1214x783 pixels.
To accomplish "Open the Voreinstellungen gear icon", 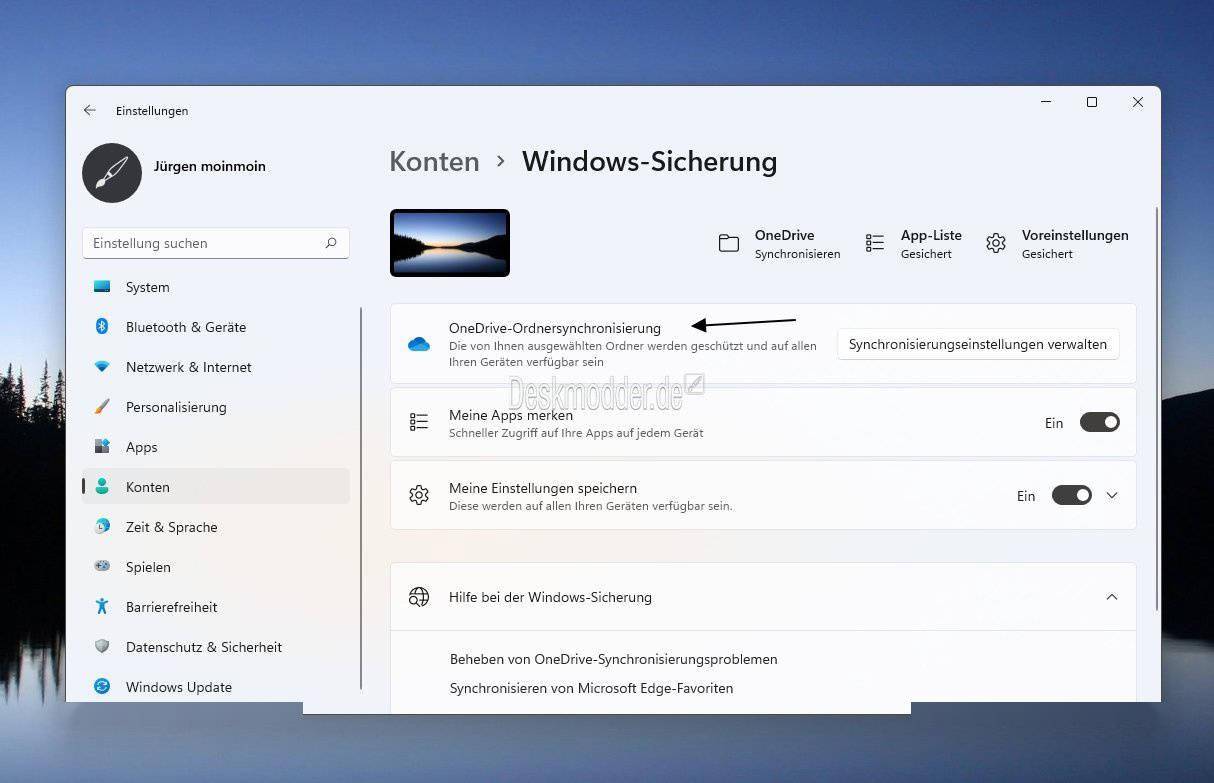I will (x=995, y=243).
